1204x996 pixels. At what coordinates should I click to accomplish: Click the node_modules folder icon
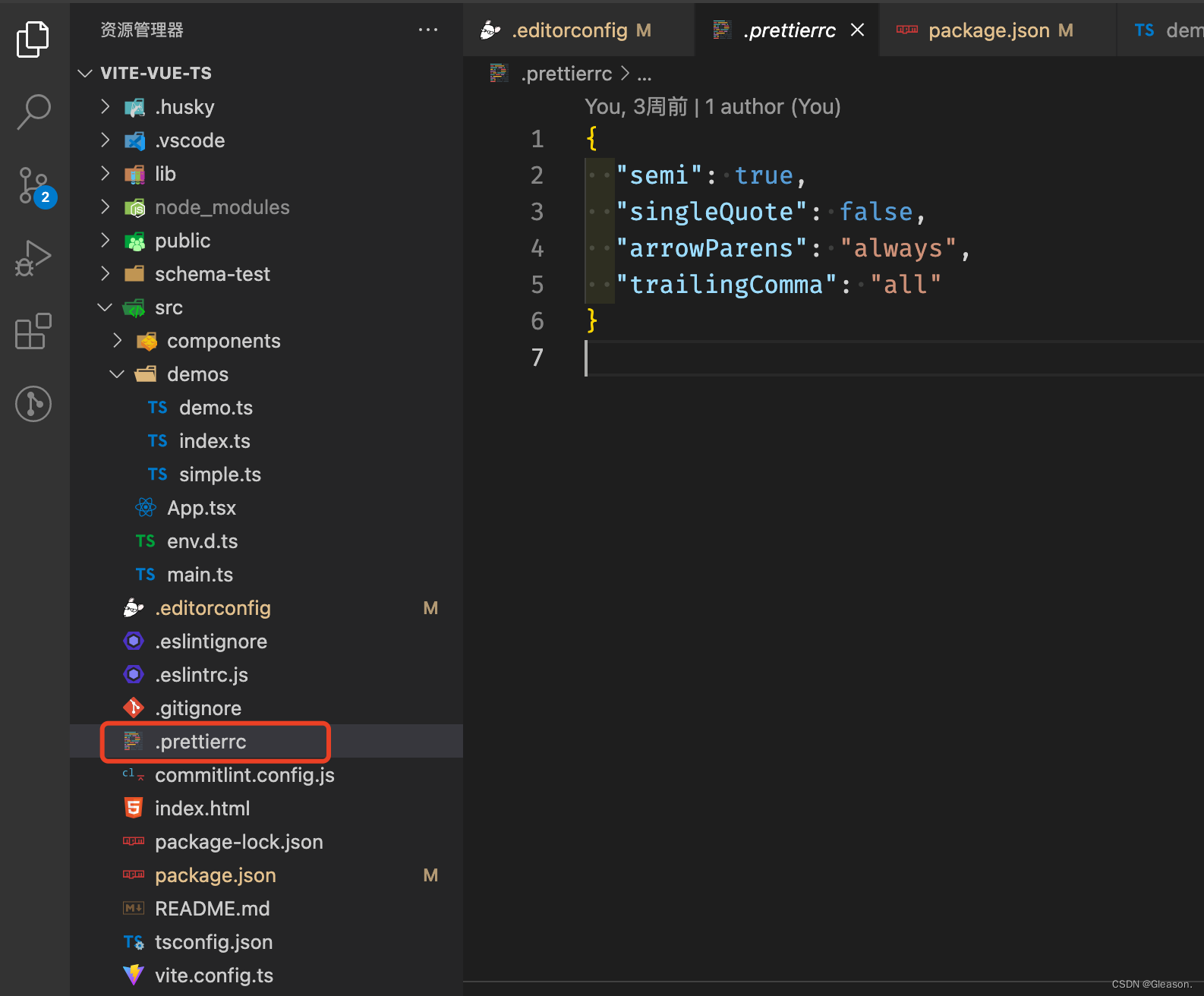tap(134, 207)
